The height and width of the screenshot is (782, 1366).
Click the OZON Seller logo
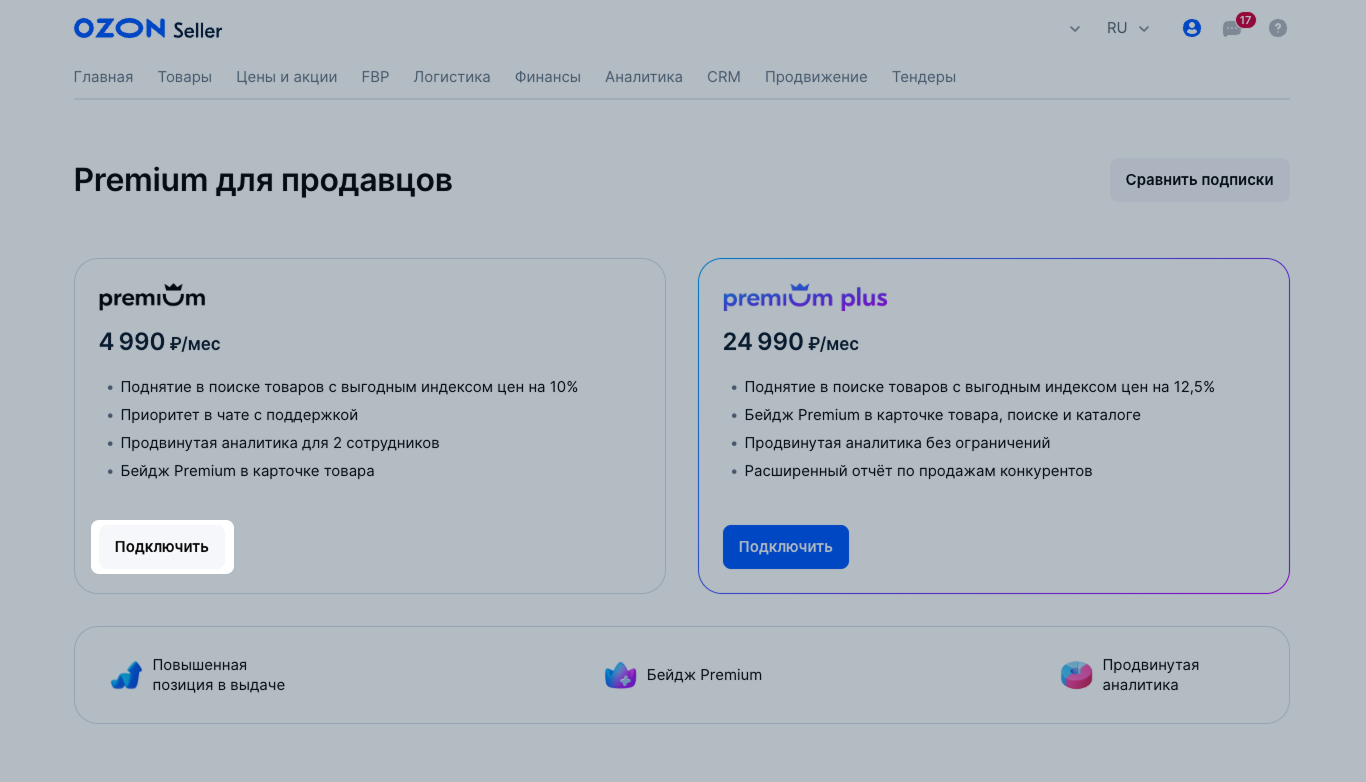(148, 29)
